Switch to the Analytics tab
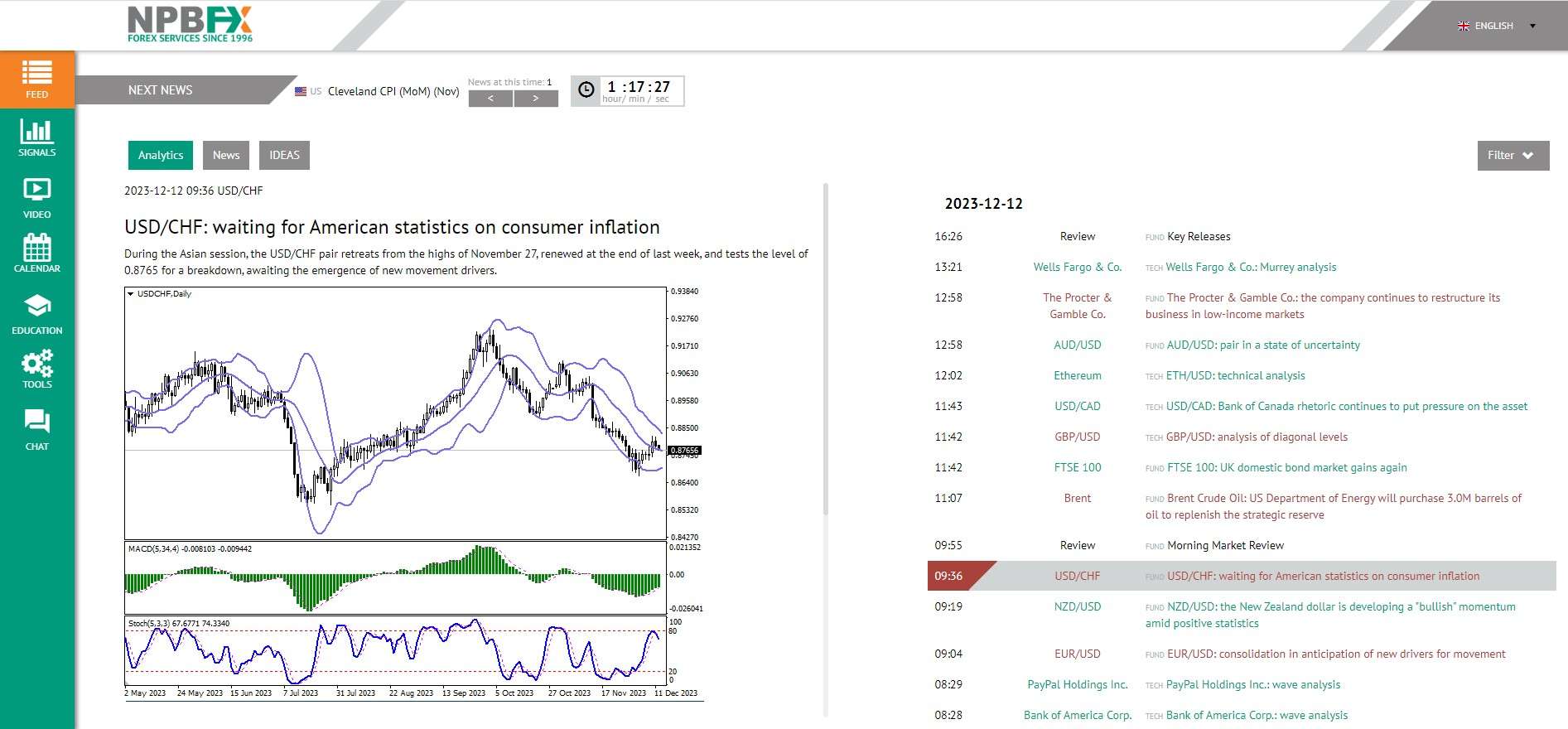 coord(161,155)
